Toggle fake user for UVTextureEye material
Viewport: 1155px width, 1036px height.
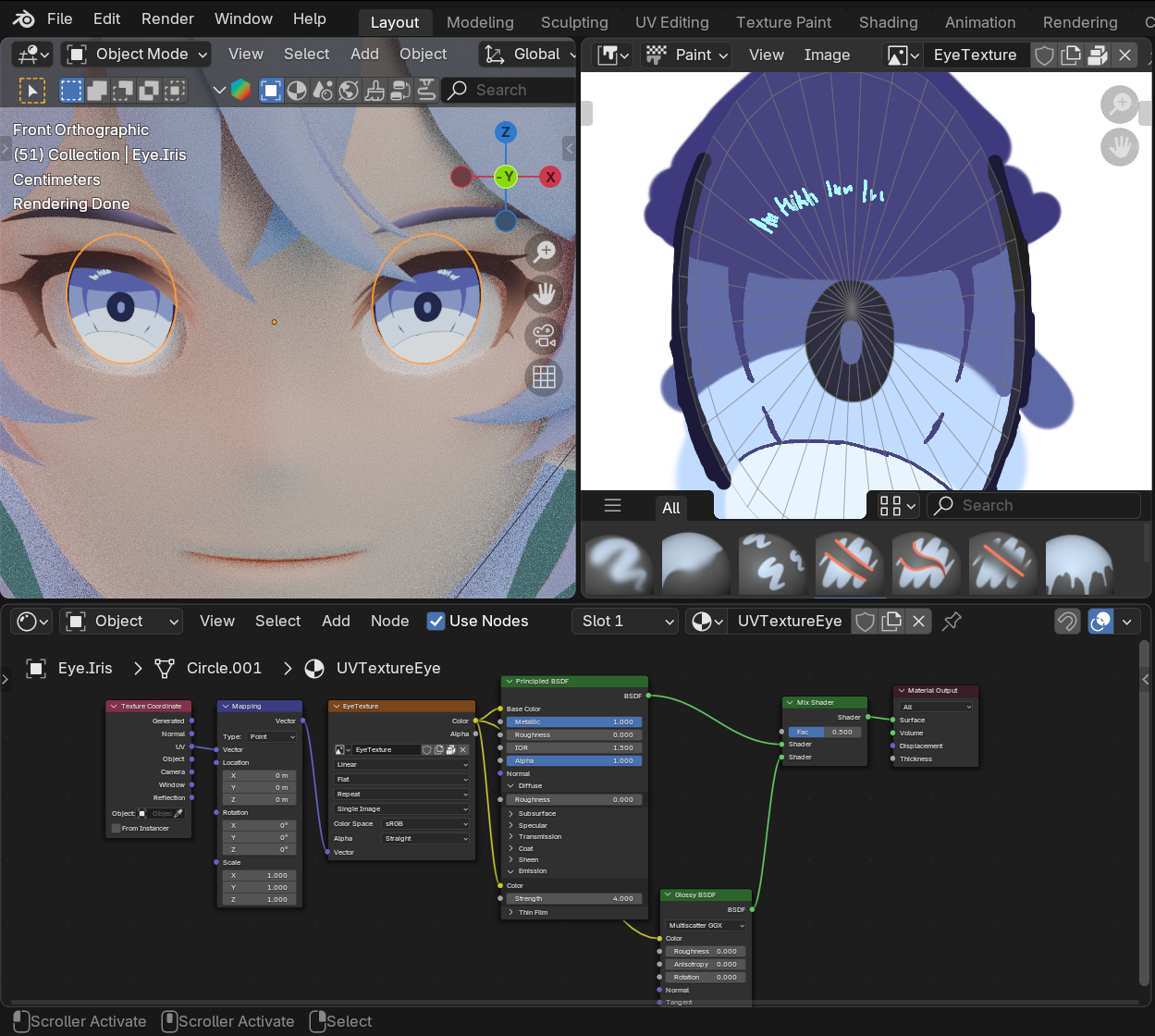865,622
